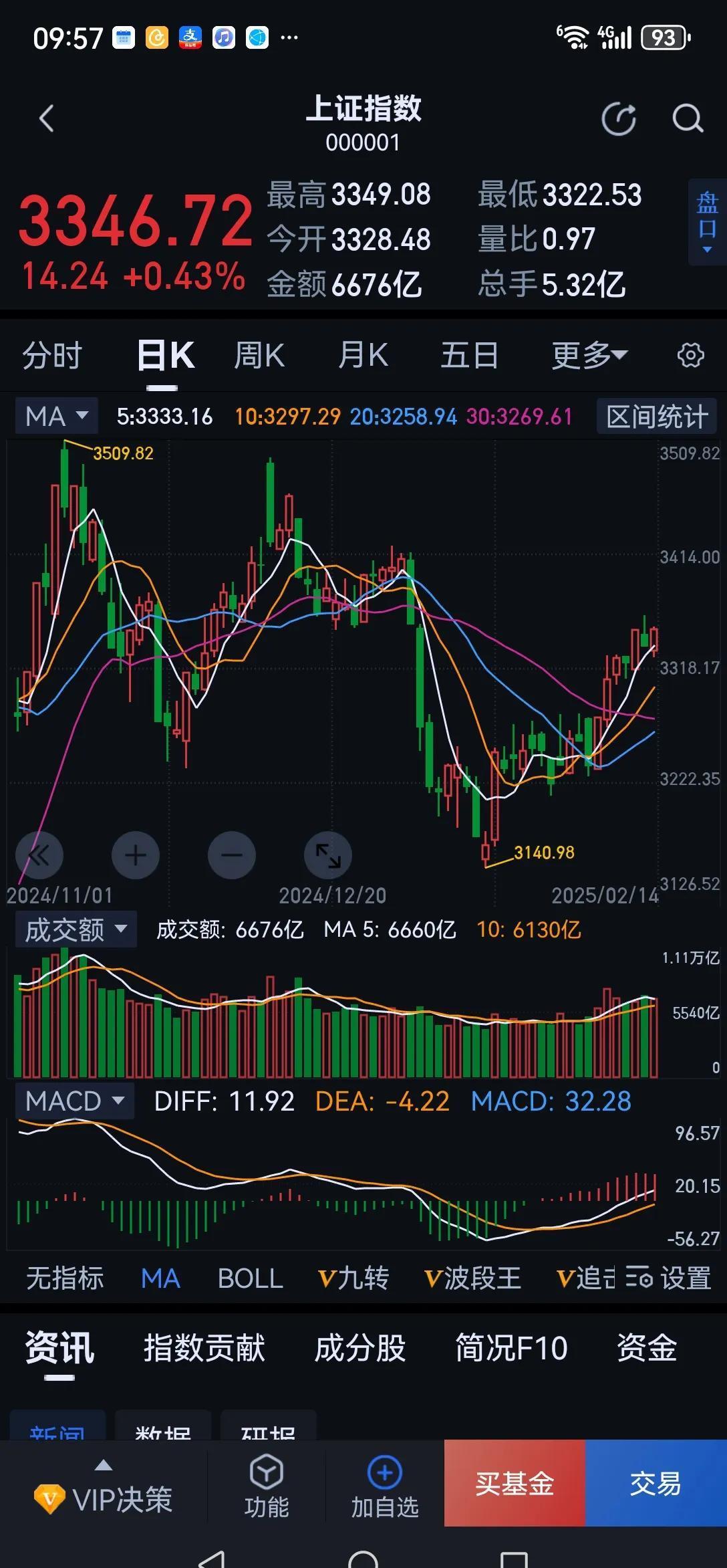Tap the Android home navigation button

coord(363,1559)
